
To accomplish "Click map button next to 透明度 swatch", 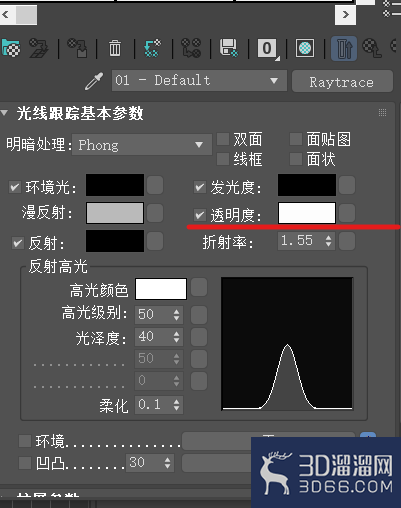I will (x=347, y=213).
